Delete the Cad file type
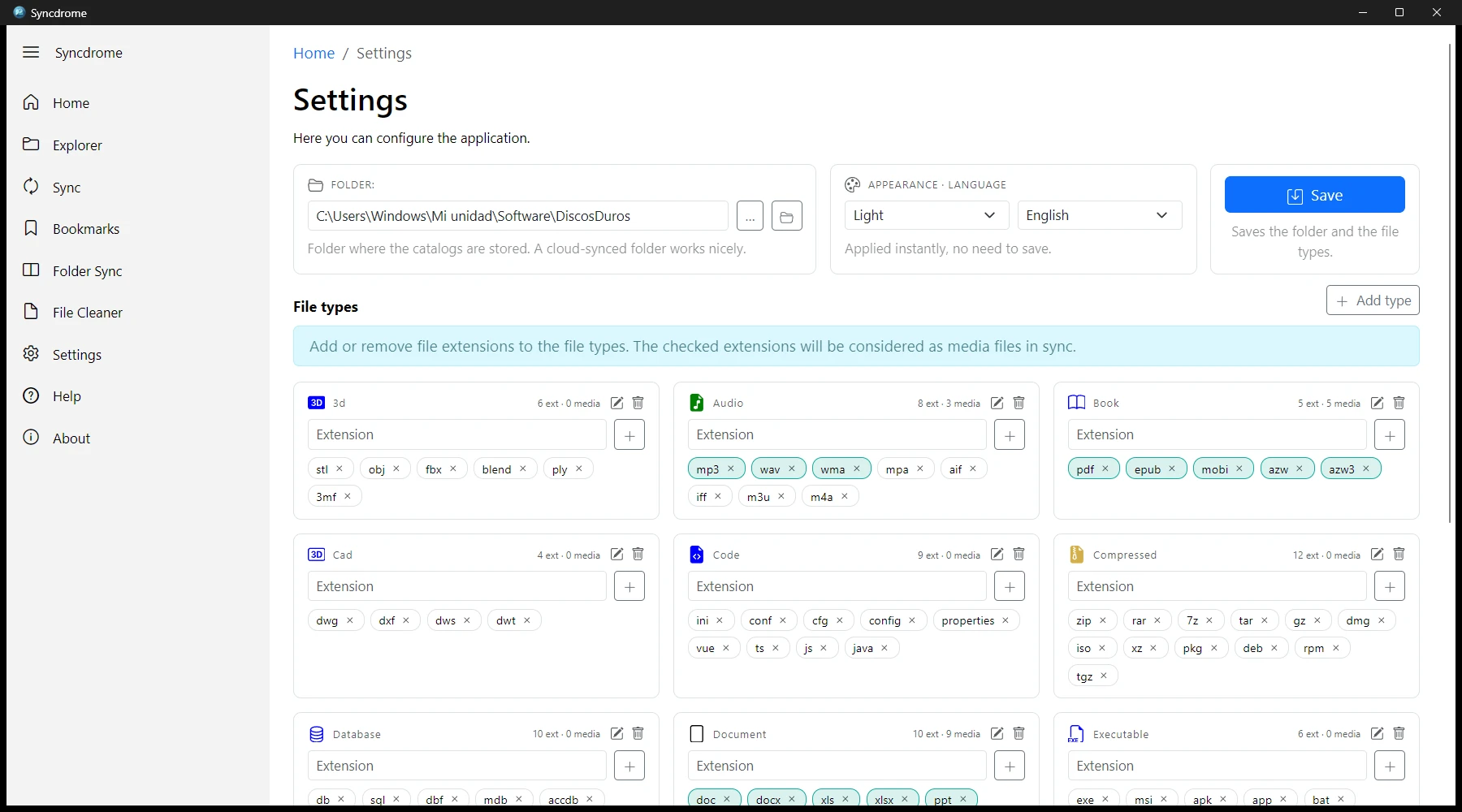The image size is (1462, 812). [x=638, y=554]
